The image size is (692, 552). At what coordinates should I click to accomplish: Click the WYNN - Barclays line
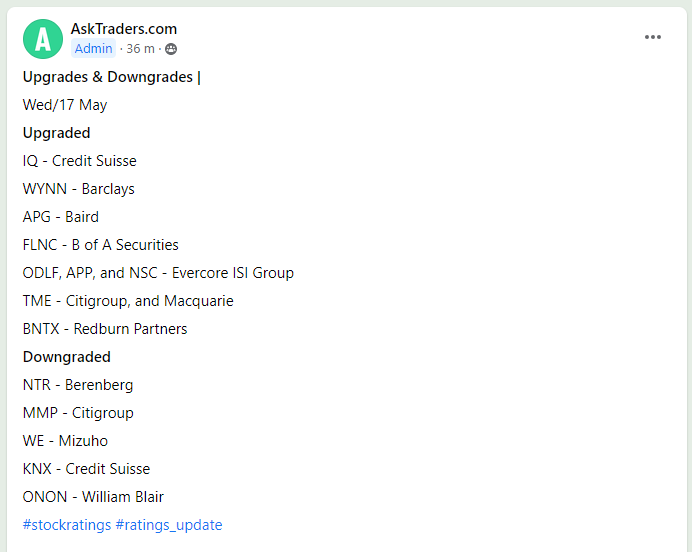click(x=79, y=189)
